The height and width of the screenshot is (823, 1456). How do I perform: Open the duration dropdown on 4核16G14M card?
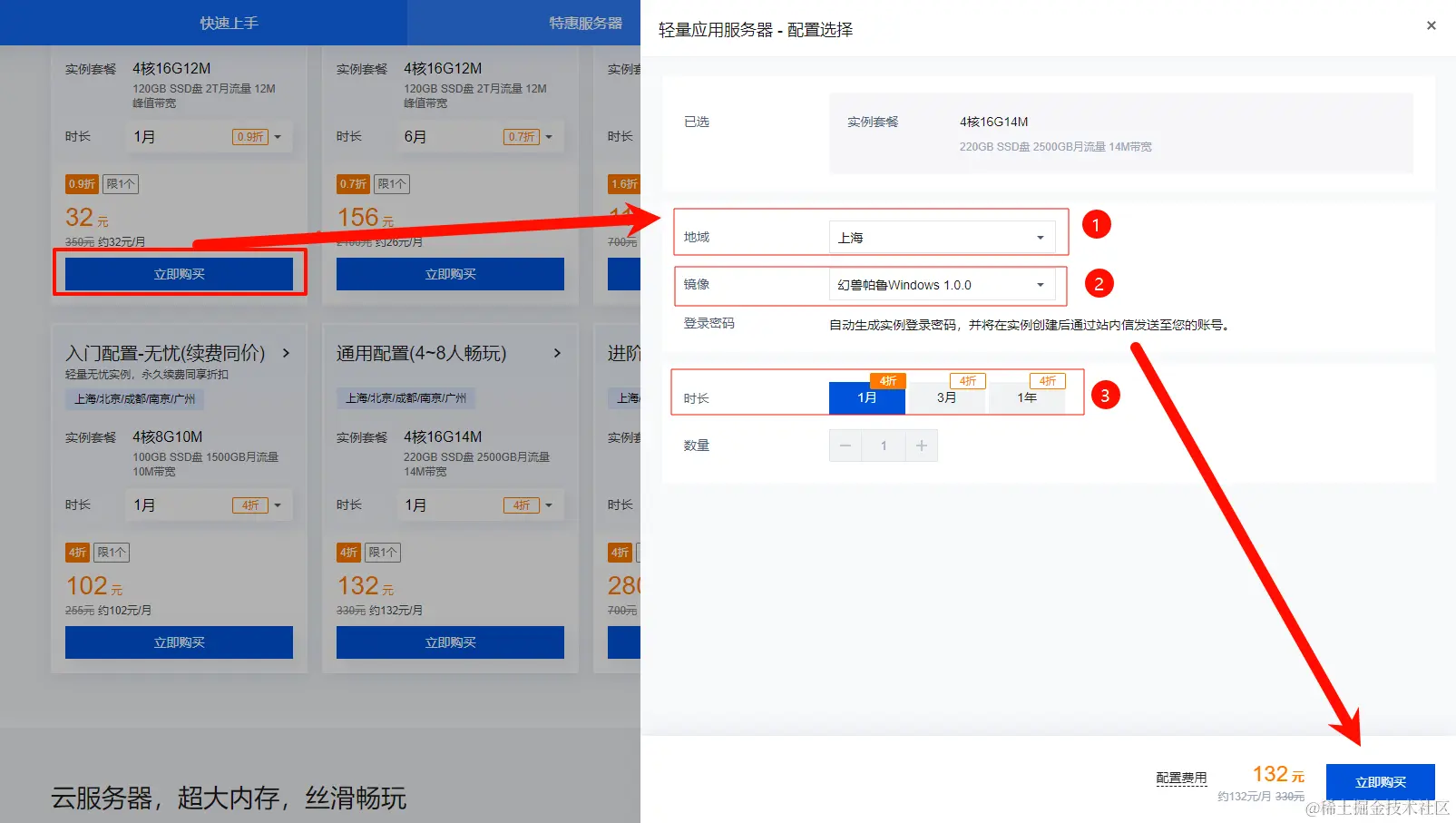pos(480,505)
